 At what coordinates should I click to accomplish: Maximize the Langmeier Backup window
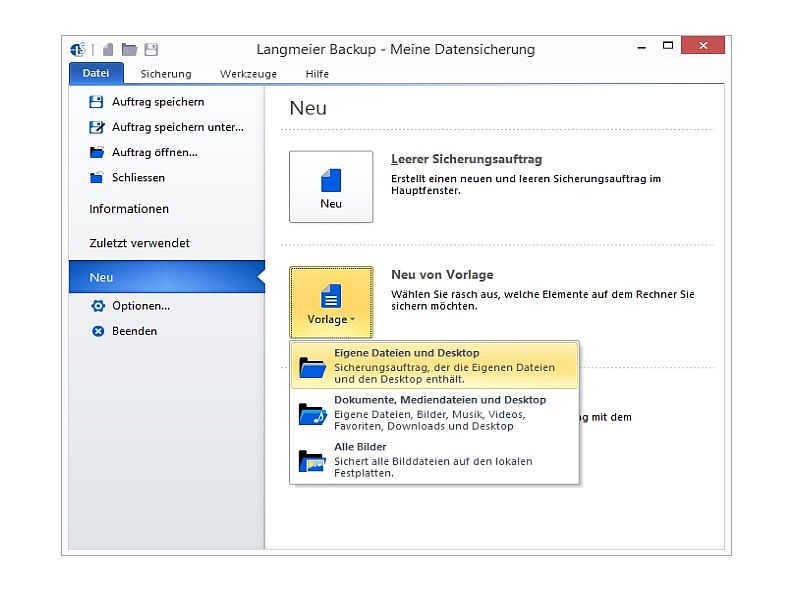(x=668, y=45)
